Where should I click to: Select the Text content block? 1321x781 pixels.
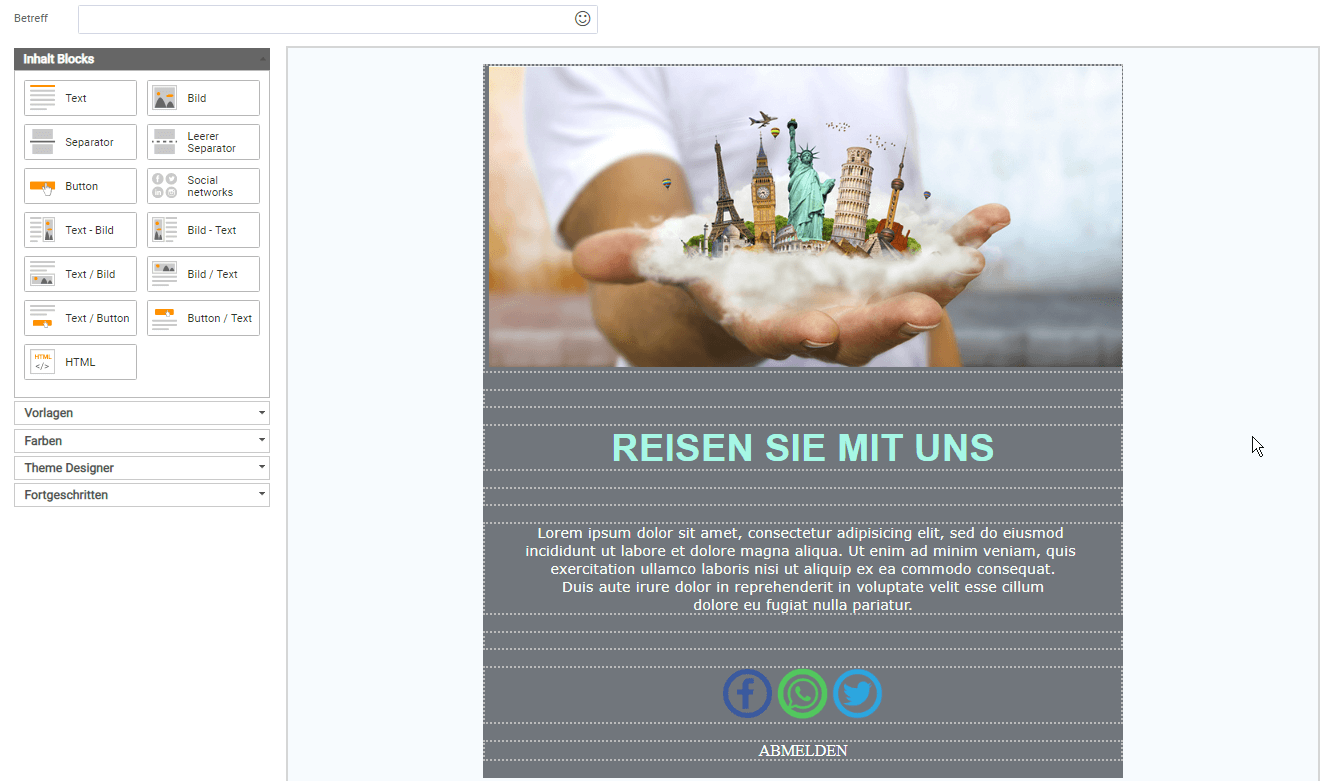coord(80,98)
